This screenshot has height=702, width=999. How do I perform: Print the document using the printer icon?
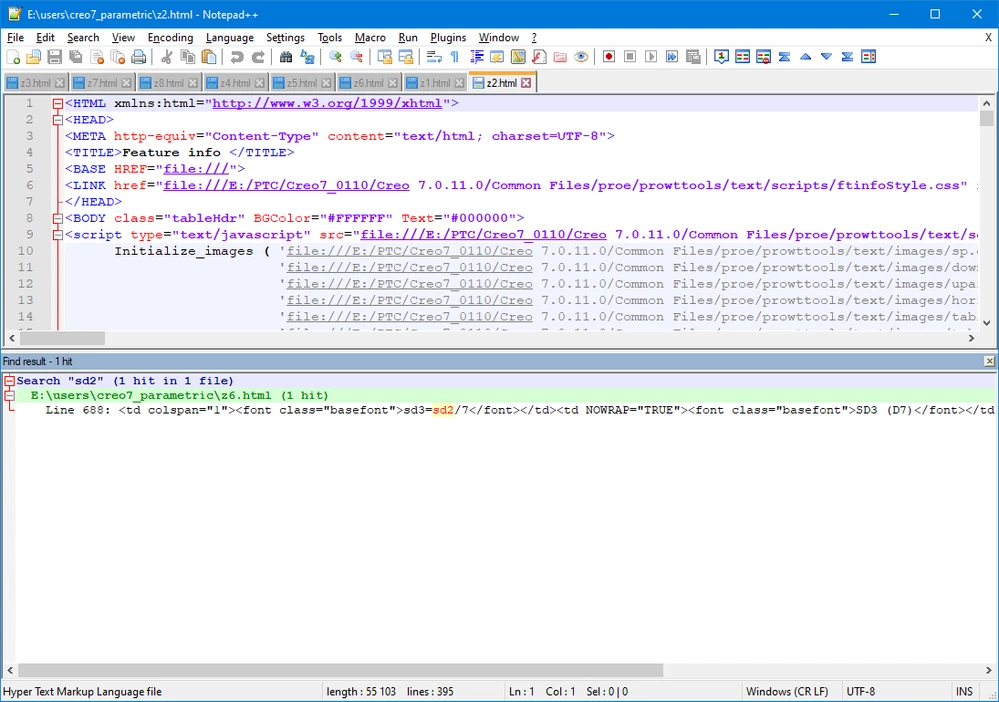pos(139,57)
